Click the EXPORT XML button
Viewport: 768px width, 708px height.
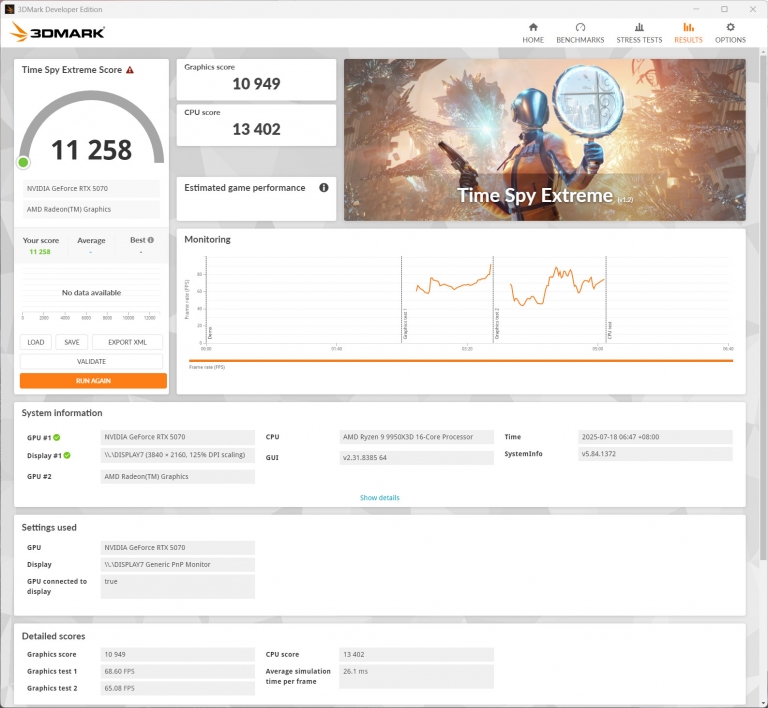(x=127, y=342)
